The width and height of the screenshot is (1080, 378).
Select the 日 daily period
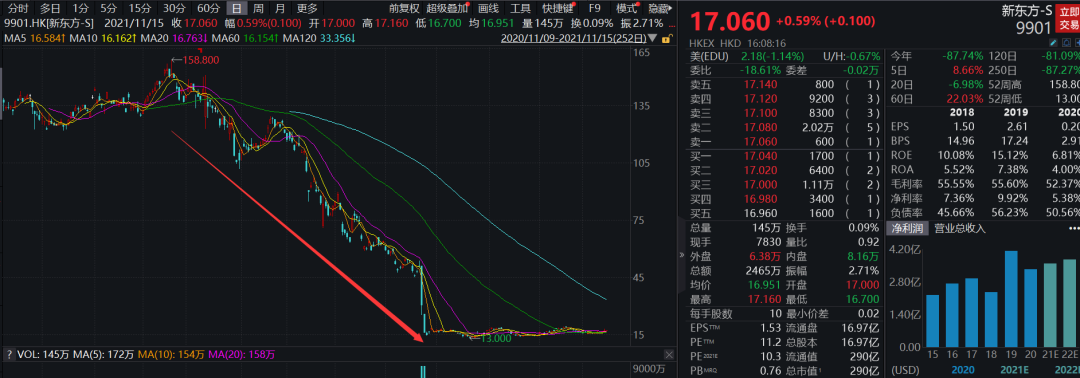coord(236,9)
